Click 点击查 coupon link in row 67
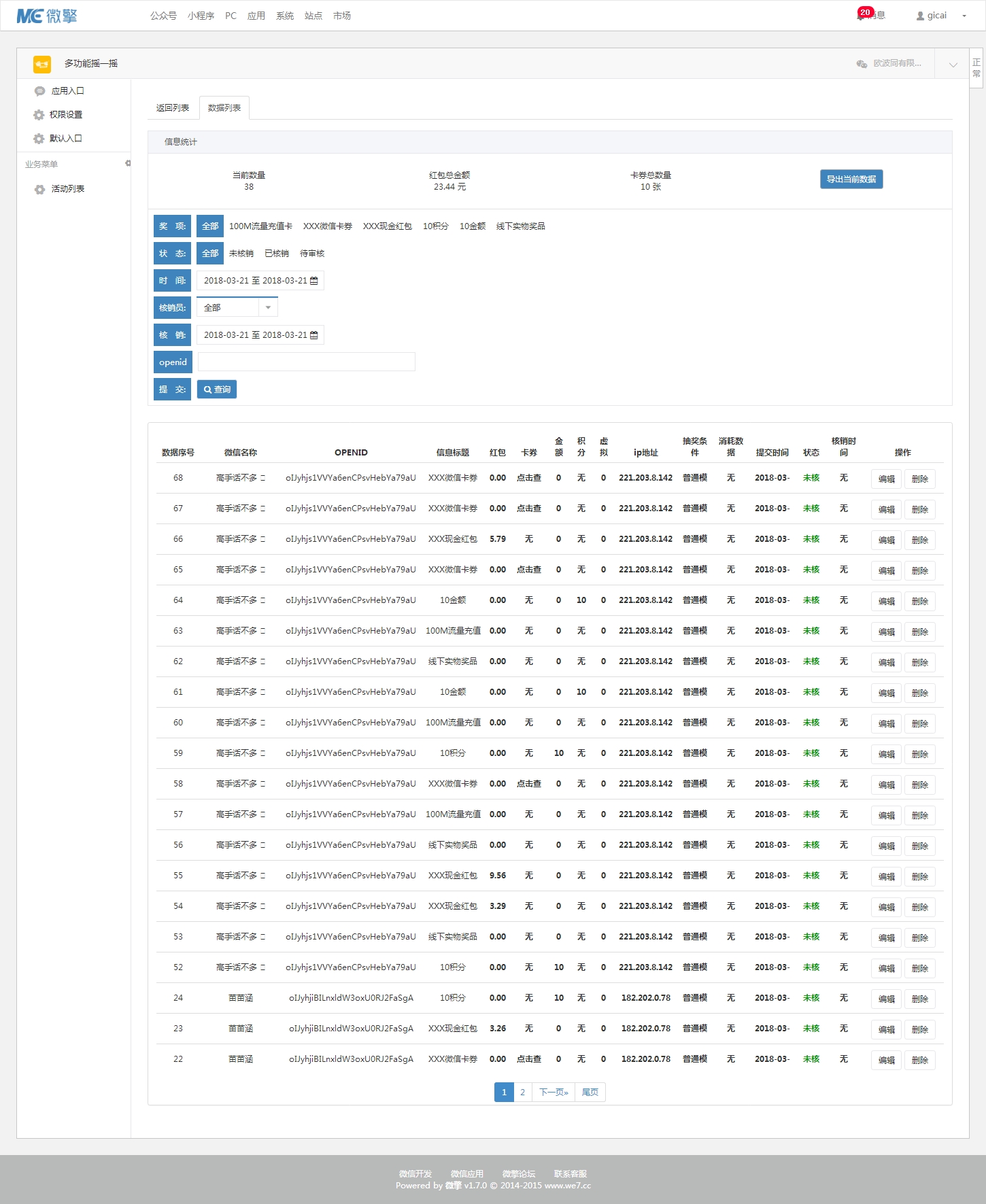 tap(529, 509)
